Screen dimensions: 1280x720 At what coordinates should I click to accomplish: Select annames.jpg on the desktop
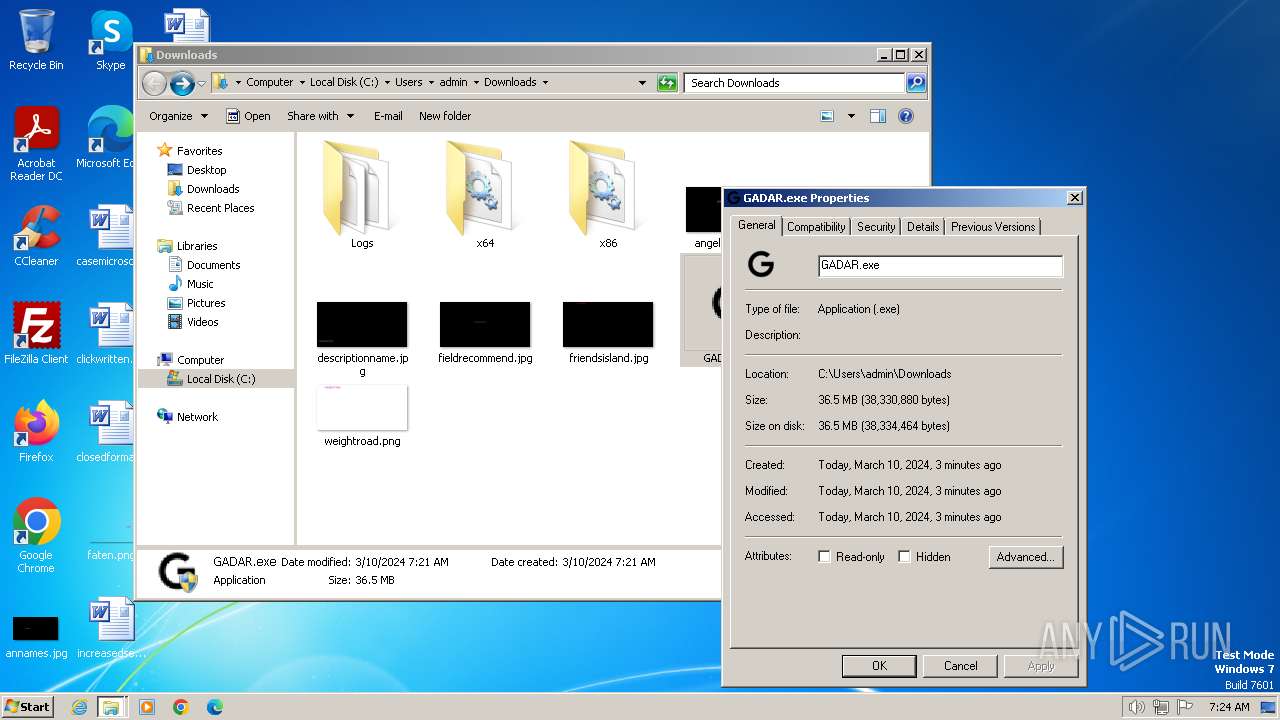pyautogui.click(x=36, y=637)
